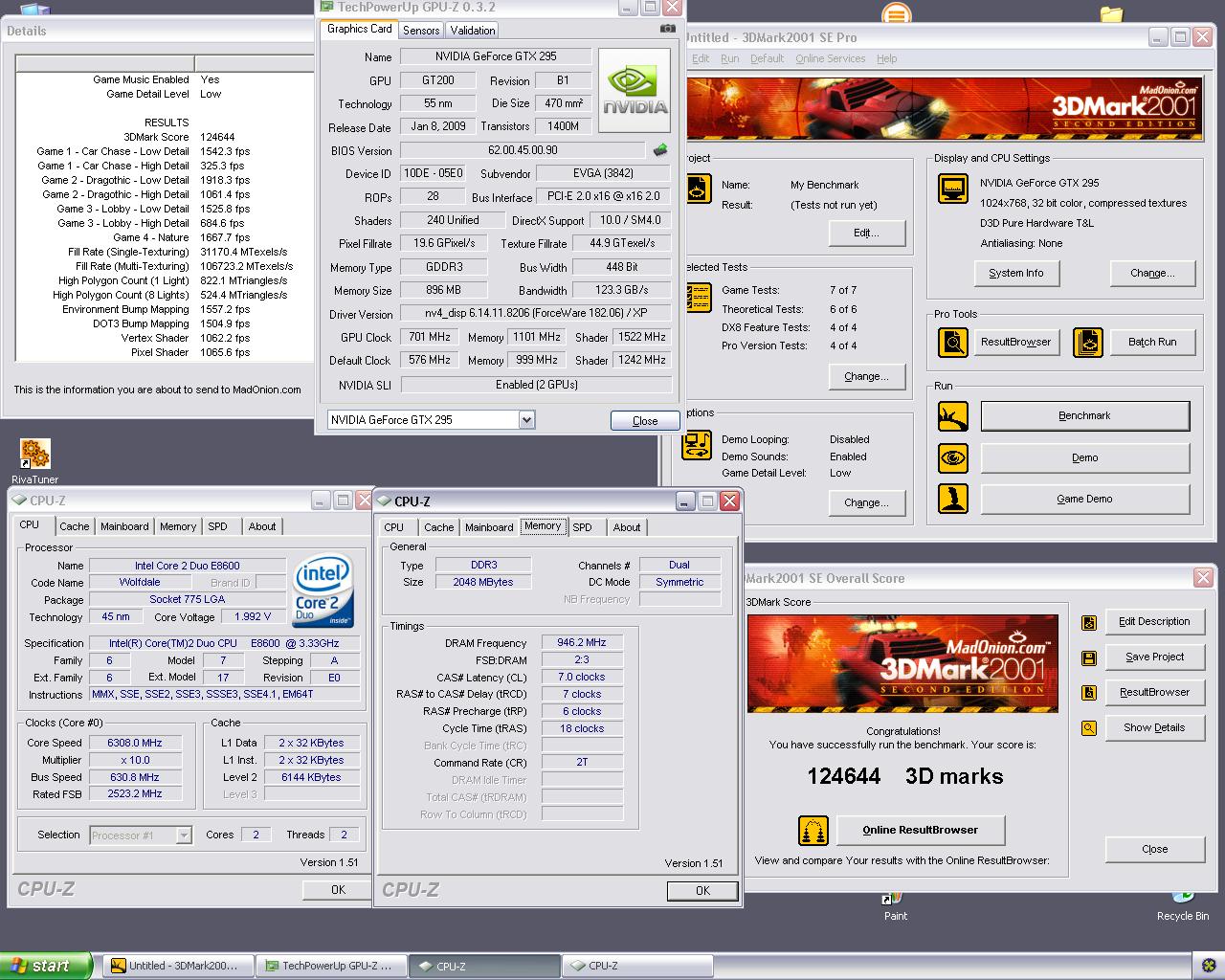Image resolution: width=1225 pixels, height=980 pixels.
Task: Open the Recycle Bin desktop icon
Action: point(1183,906)
